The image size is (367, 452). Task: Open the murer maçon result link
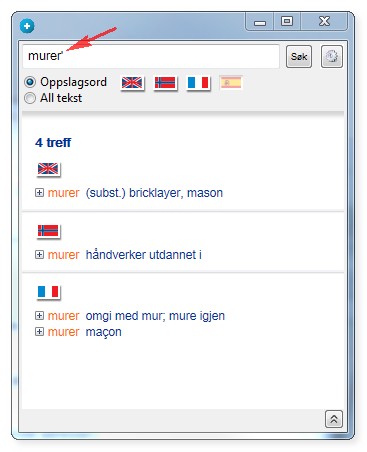[63, 332]
